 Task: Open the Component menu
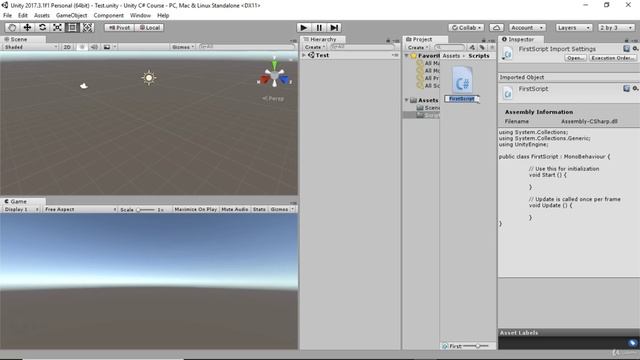tap(109, 16)
